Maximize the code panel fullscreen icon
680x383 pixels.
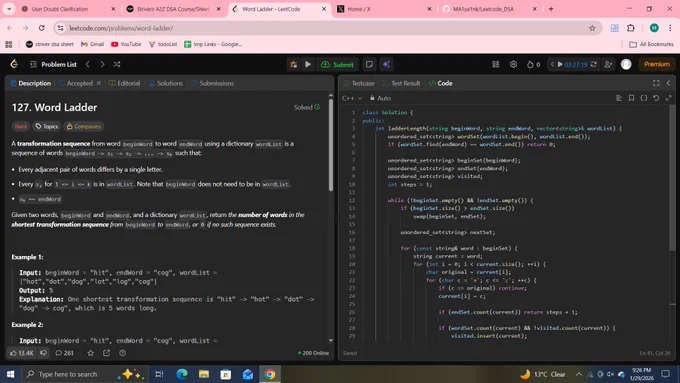tap(656, 83)
